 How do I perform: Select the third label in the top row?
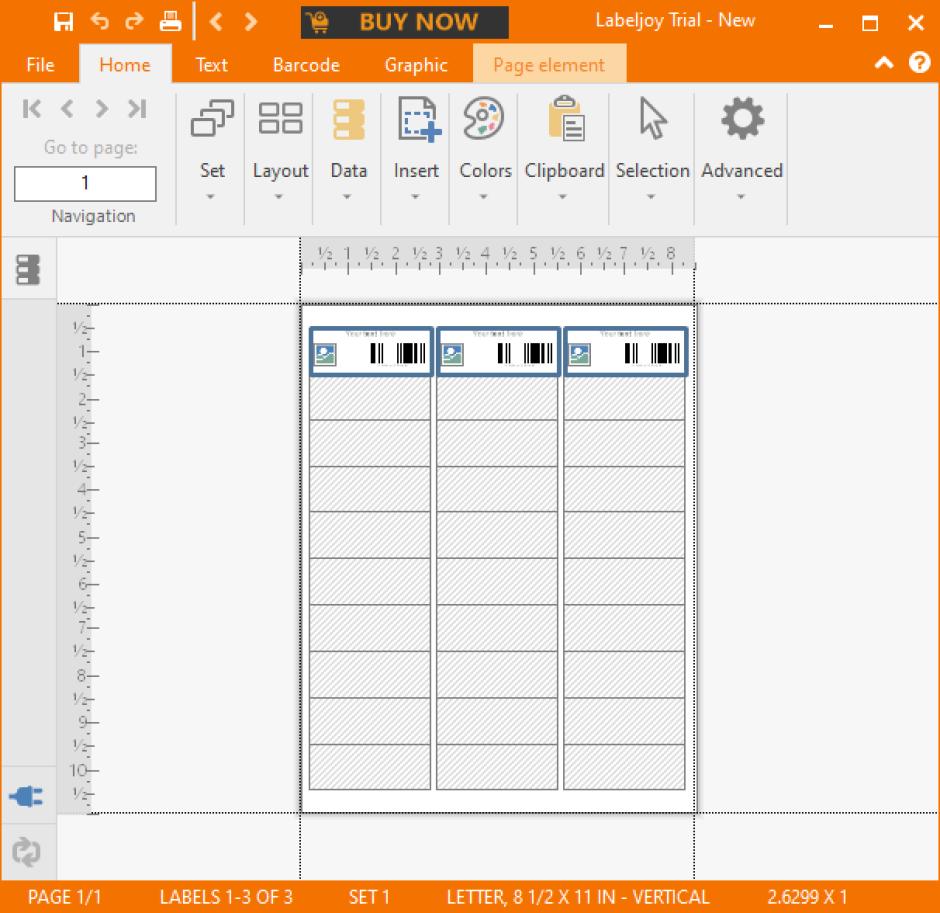tap(625, 351)
